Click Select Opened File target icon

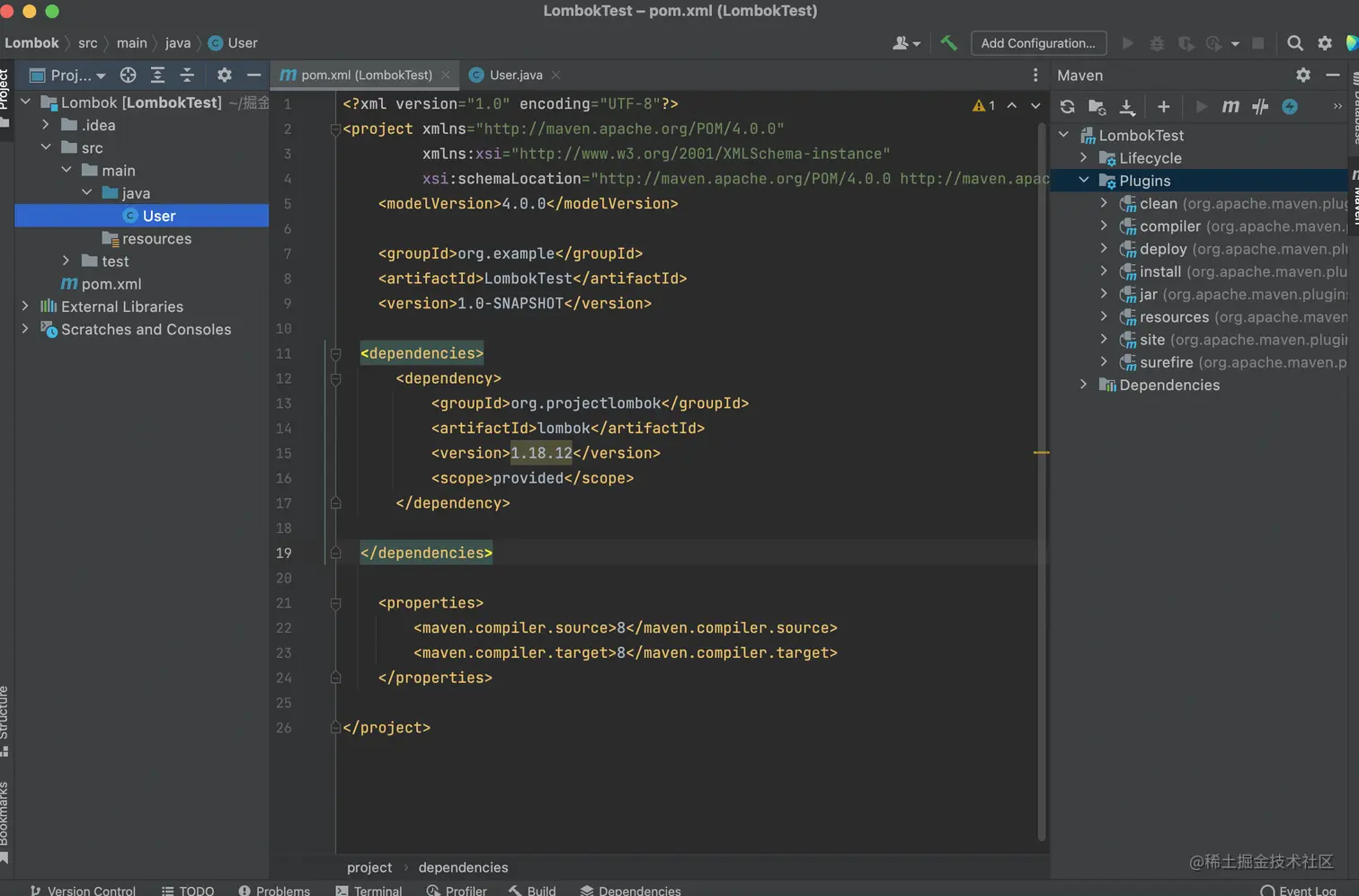click(x=128, y=75)
